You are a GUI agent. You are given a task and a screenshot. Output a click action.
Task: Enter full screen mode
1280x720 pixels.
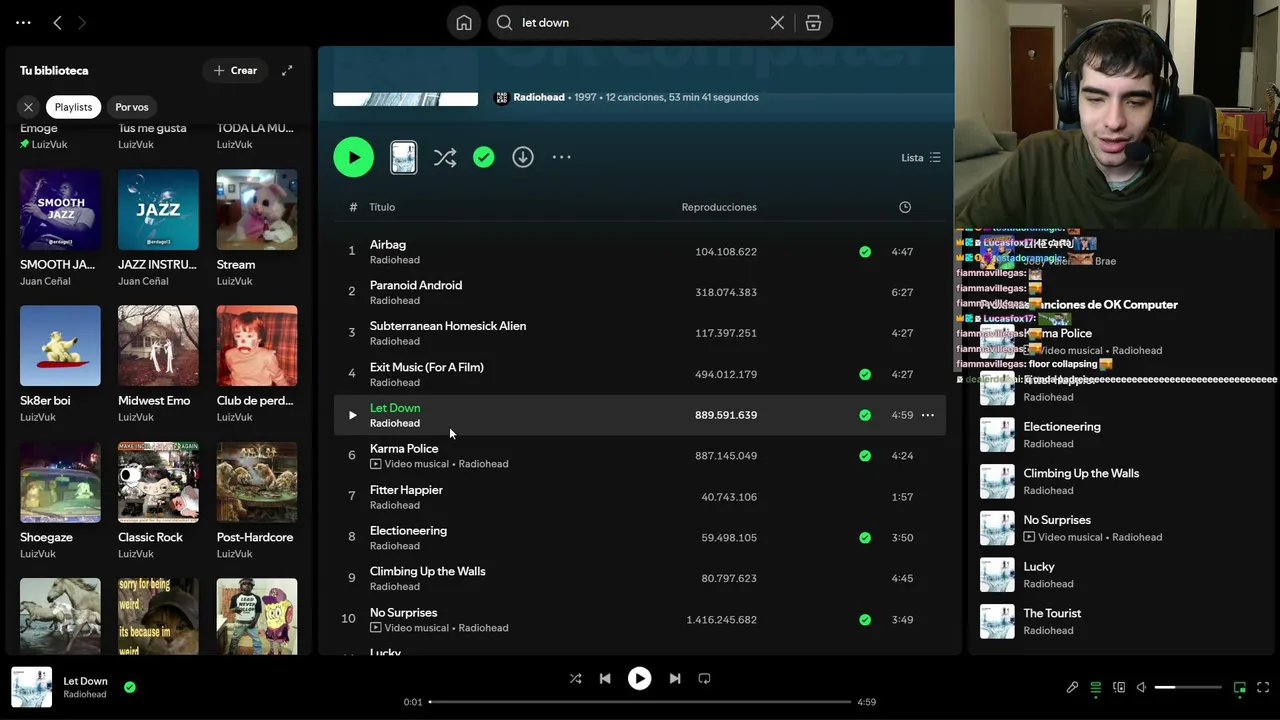(1263, 688)
